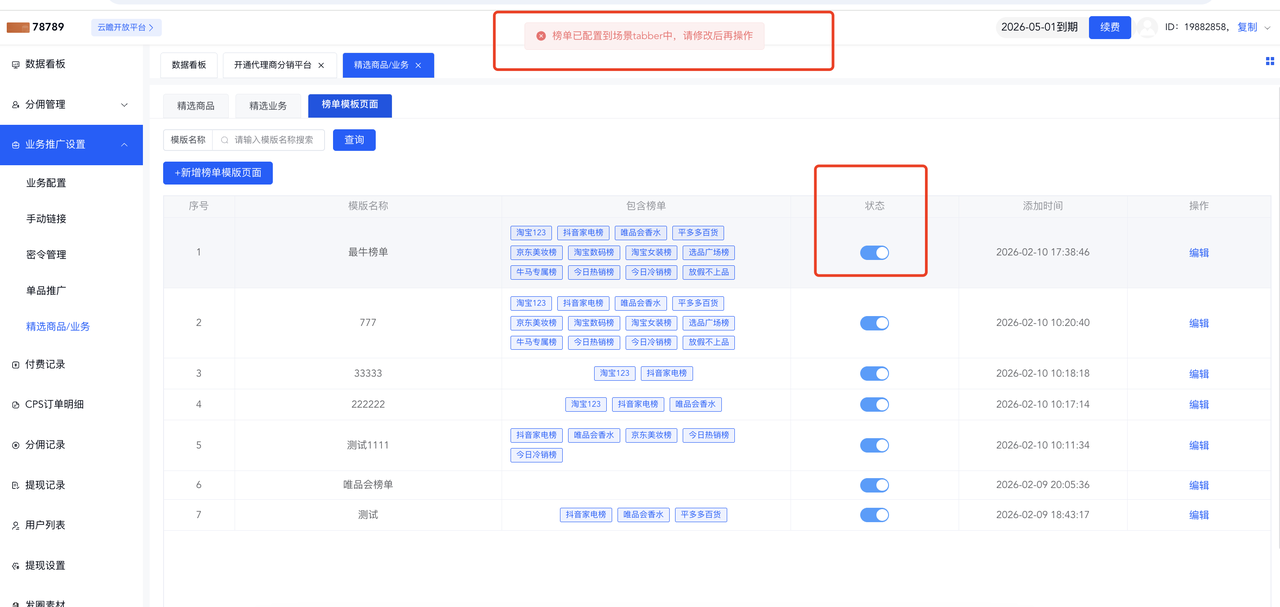Viewport: 1280px width, 607px height.
Task: Expand the 分佣管理 sidebar menu
Action: (x=124, y=105)
